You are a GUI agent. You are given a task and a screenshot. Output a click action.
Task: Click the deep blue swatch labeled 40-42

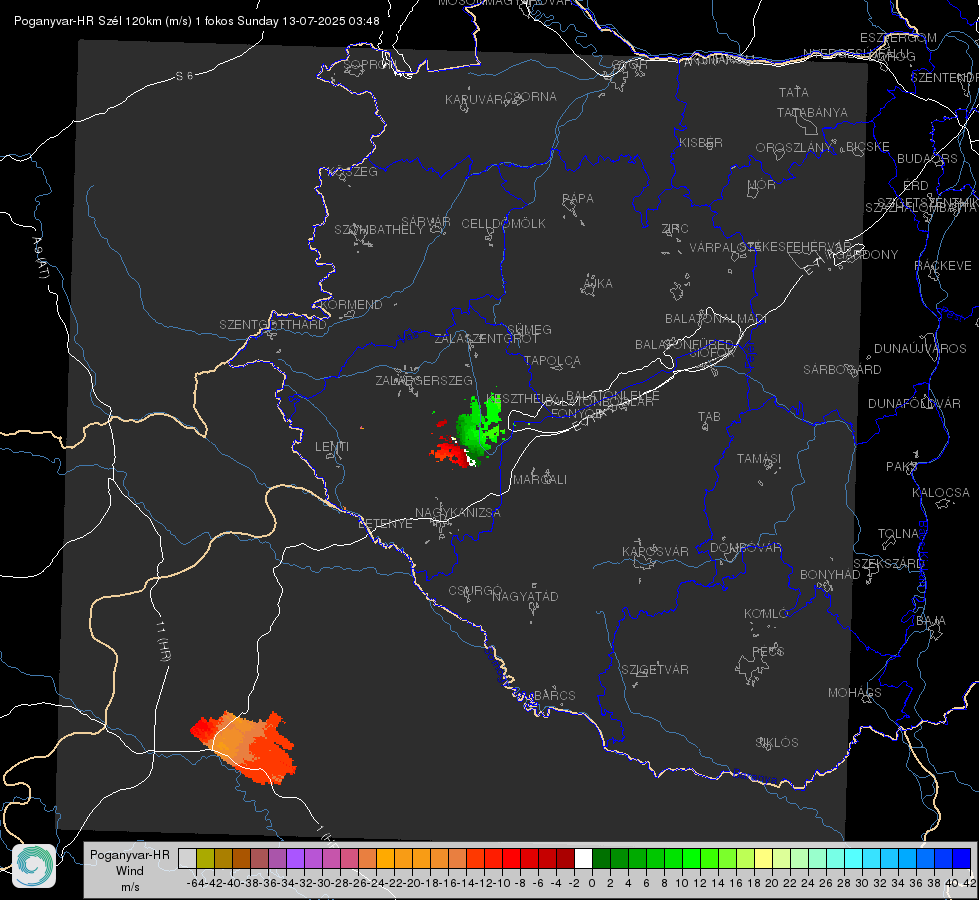pos(962,858)
